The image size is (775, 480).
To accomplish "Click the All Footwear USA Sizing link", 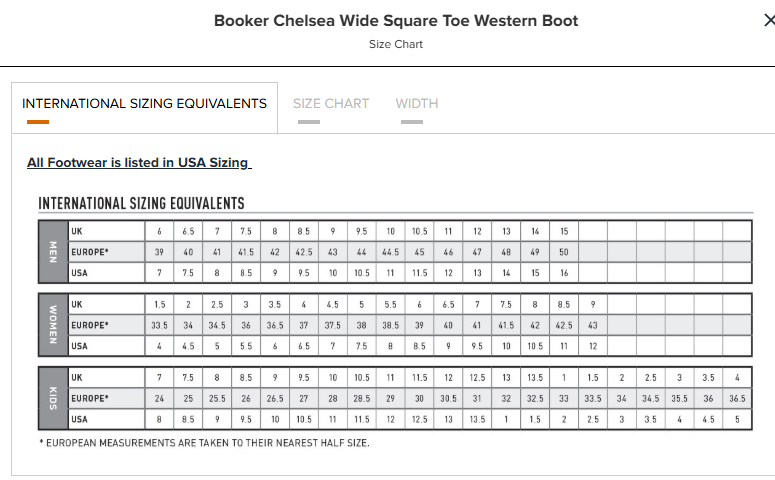I will [x=139, y=163].
